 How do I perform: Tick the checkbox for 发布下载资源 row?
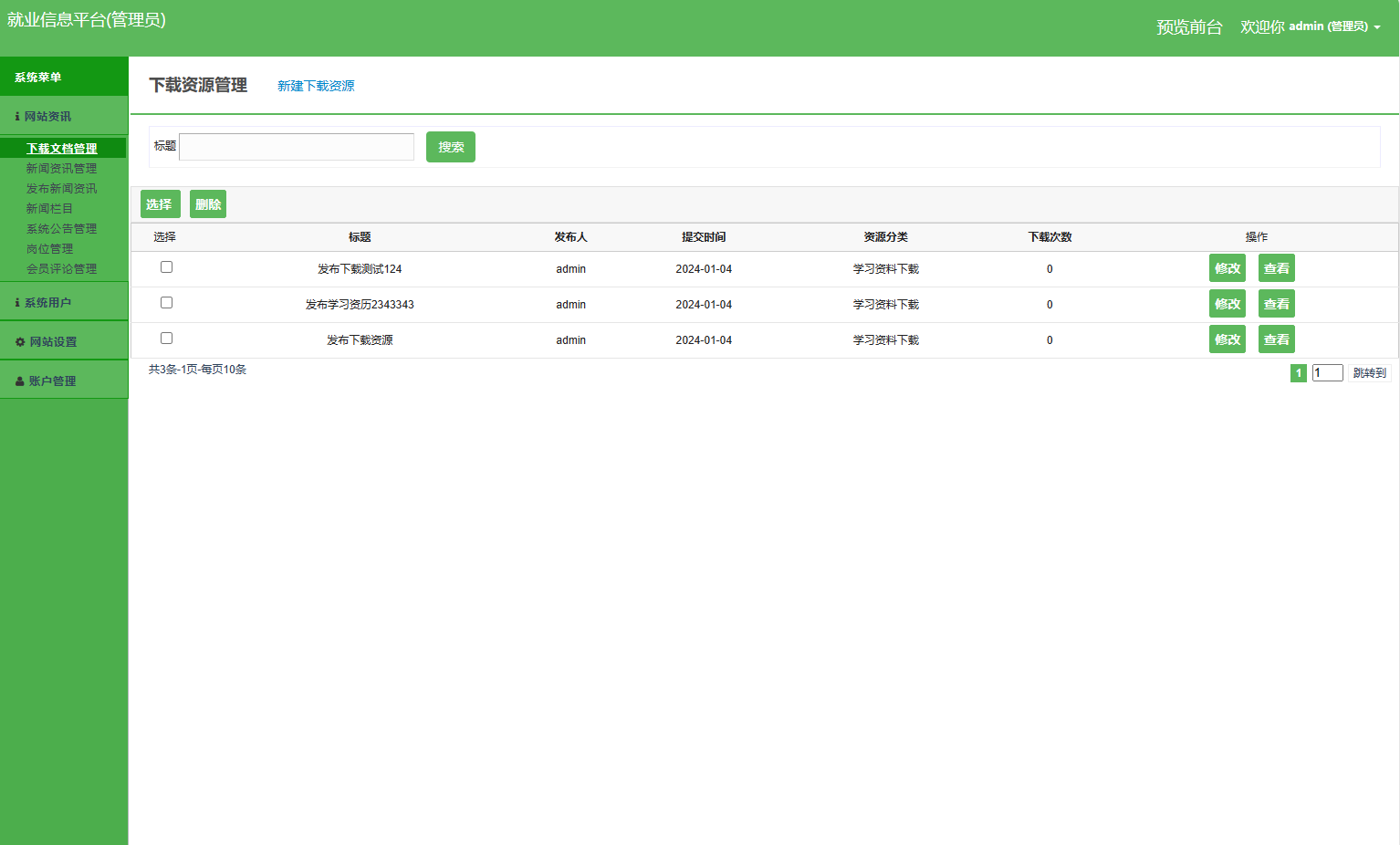pos(166,339)
